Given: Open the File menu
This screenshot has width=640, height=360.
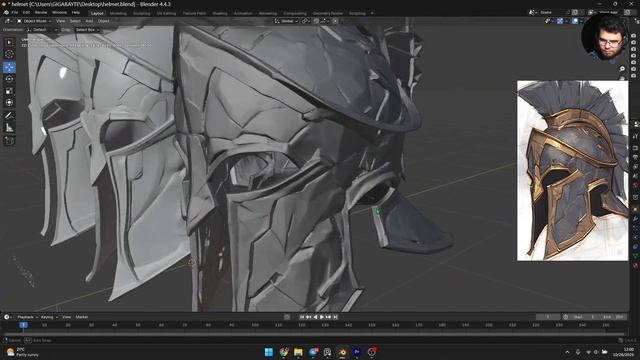Looking at the screenshot, I should [x=15, y=13].
